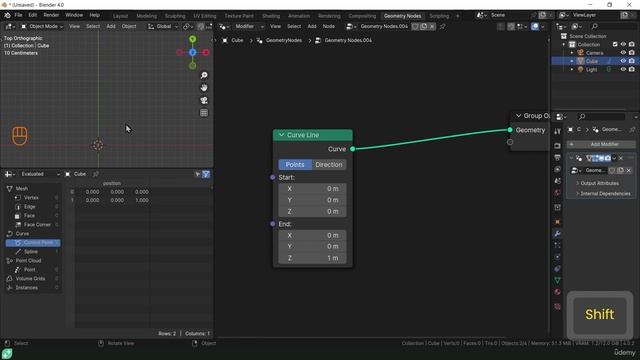Expand the Camera item in outliner
Screen dimensions: 640x360
click(x=572, y=53)
